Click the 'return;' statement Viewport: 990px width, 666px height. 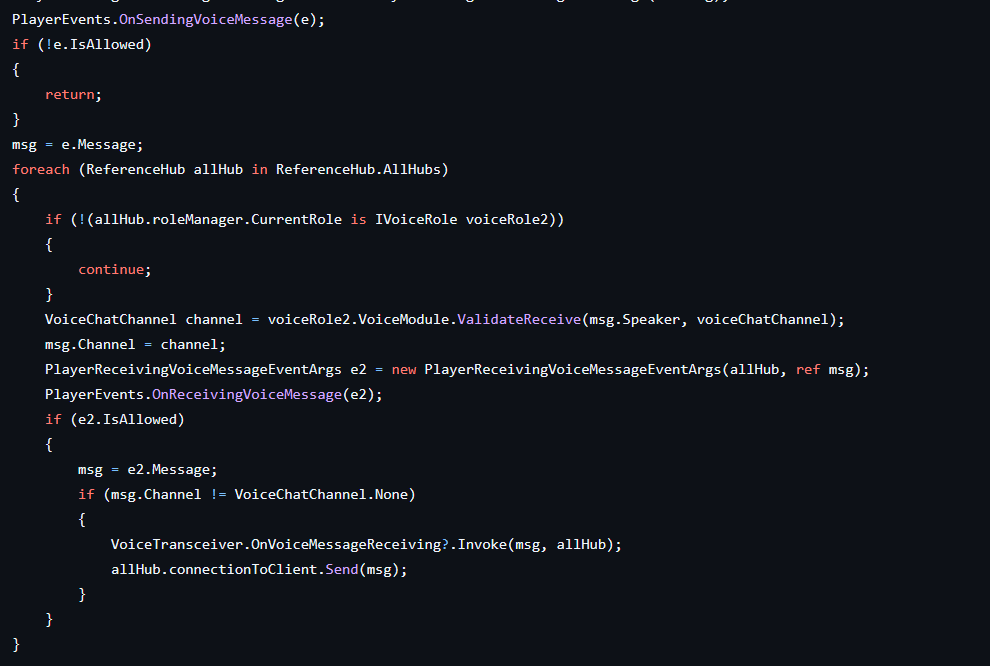tap(73, 95)
